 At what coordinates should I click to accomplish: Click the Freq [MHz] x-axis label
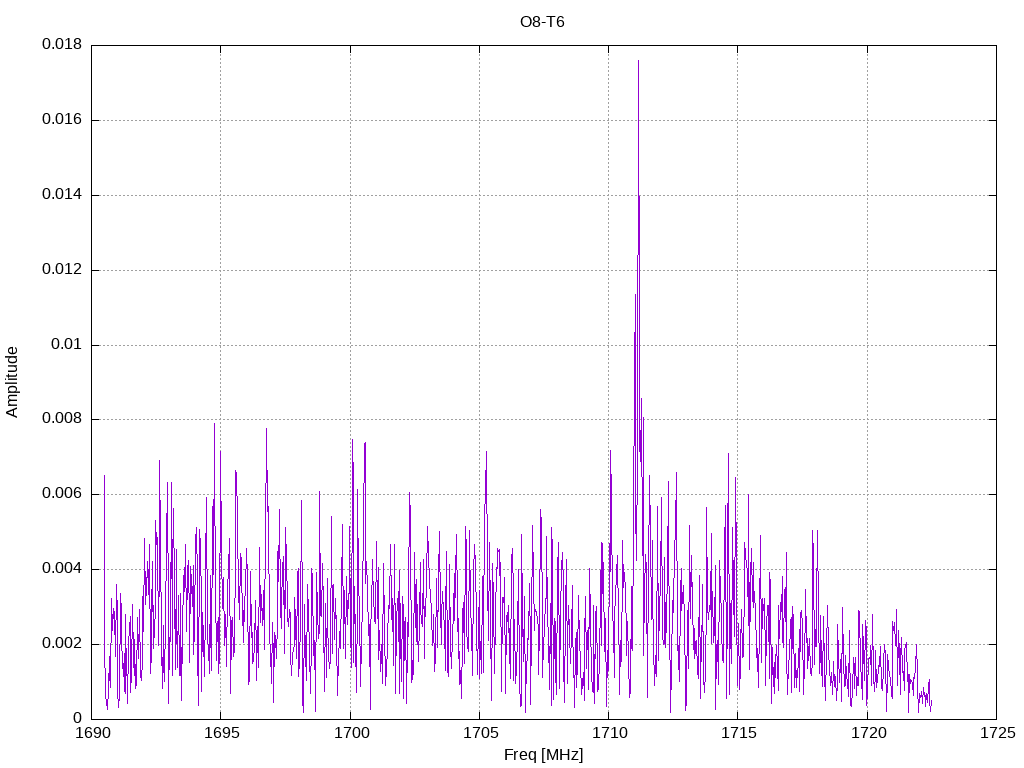click(543, 755)
